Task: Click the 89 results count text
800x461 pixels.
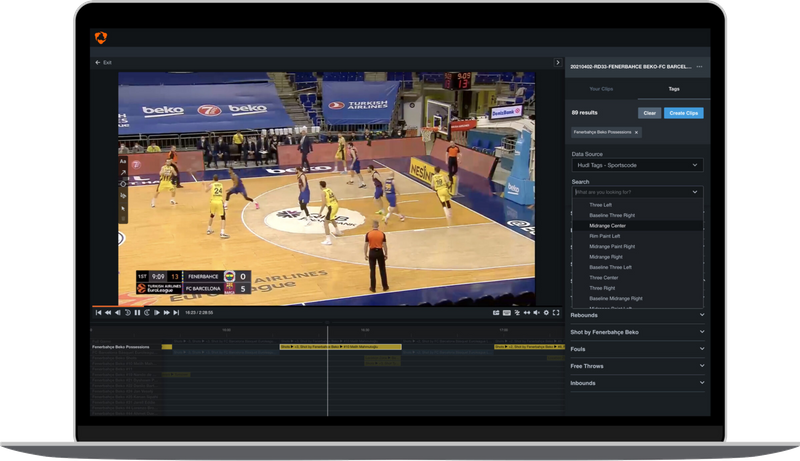Action: (x=584, y=113)
